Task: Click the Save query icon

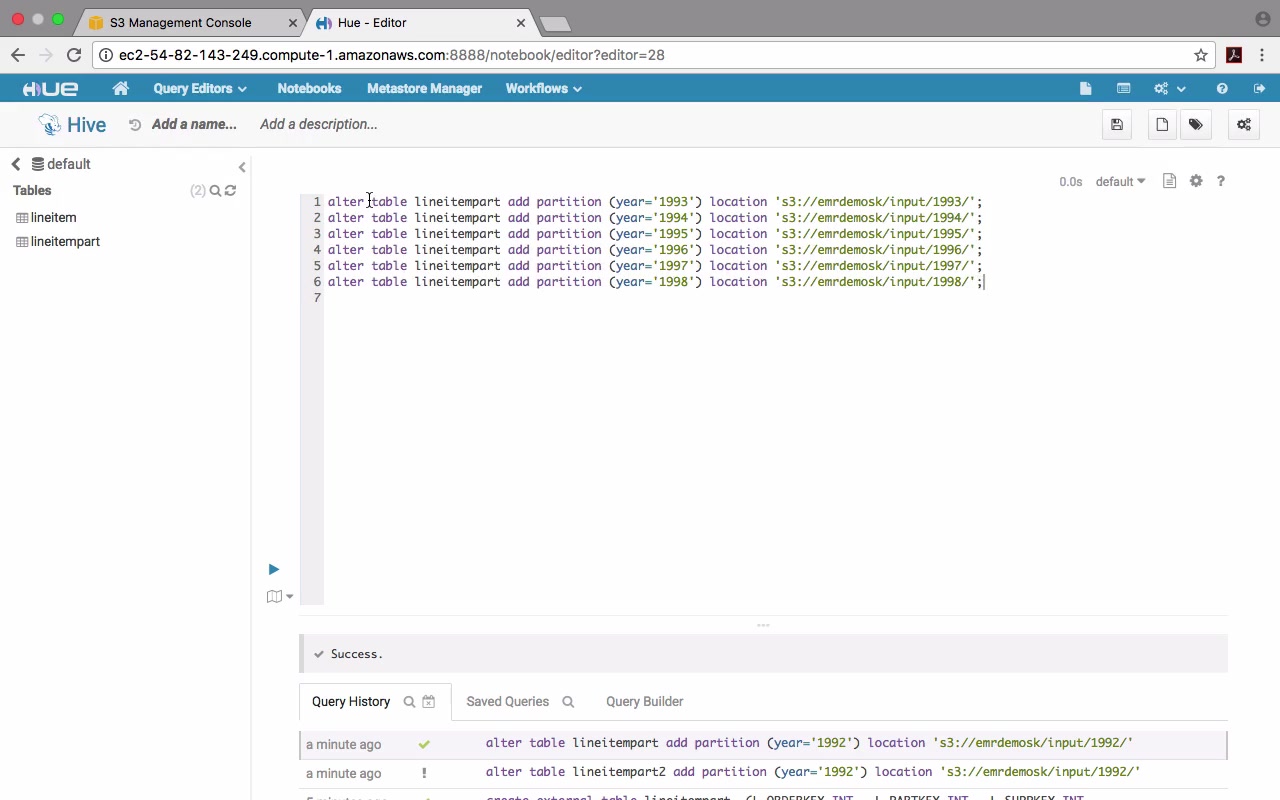Action: coord(1117,125)
